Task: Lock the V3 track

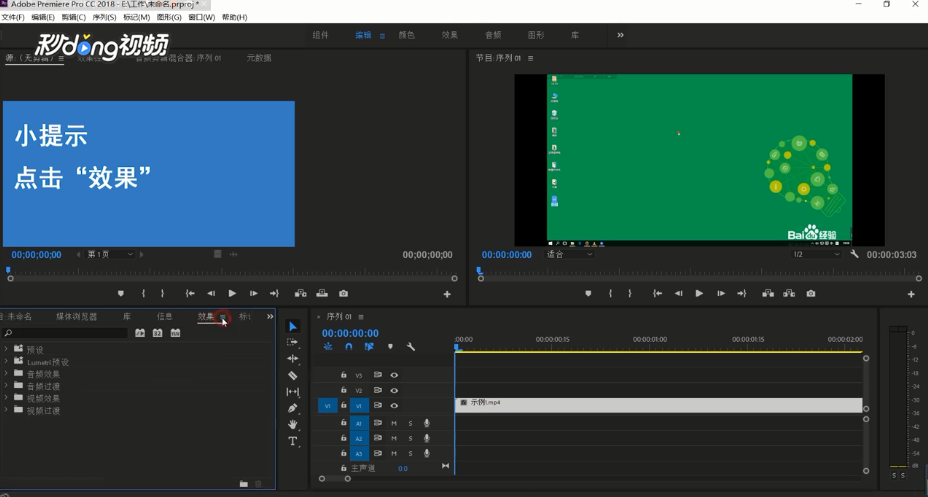Action: tap(343, 375)
